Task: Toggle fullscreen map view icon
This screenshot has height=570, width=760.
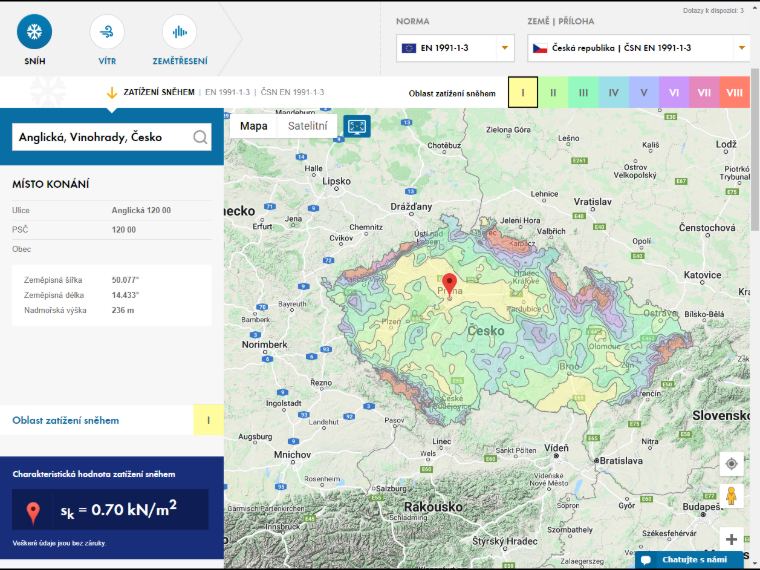Action: point(357,126)
